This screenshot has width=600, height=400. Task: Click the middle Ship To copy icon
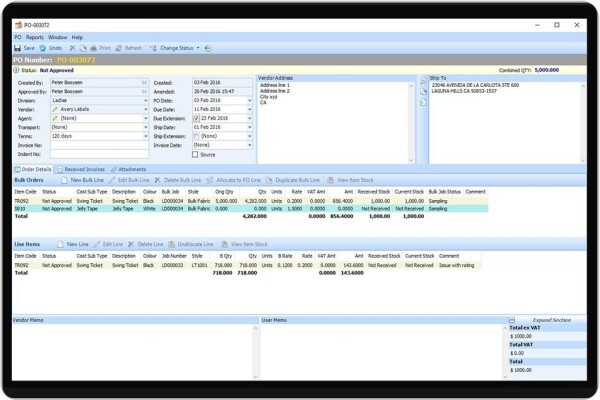point(423,92)
